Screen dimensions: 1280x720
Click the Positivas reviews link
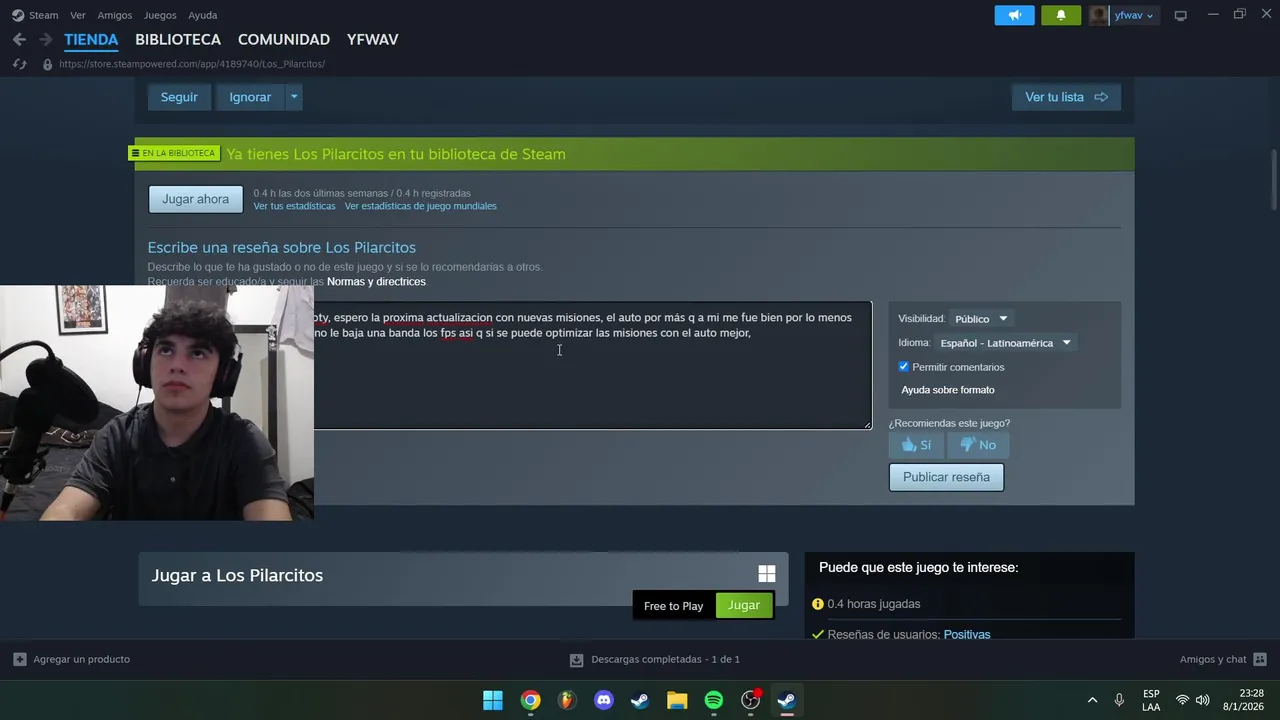coord(967,635)
